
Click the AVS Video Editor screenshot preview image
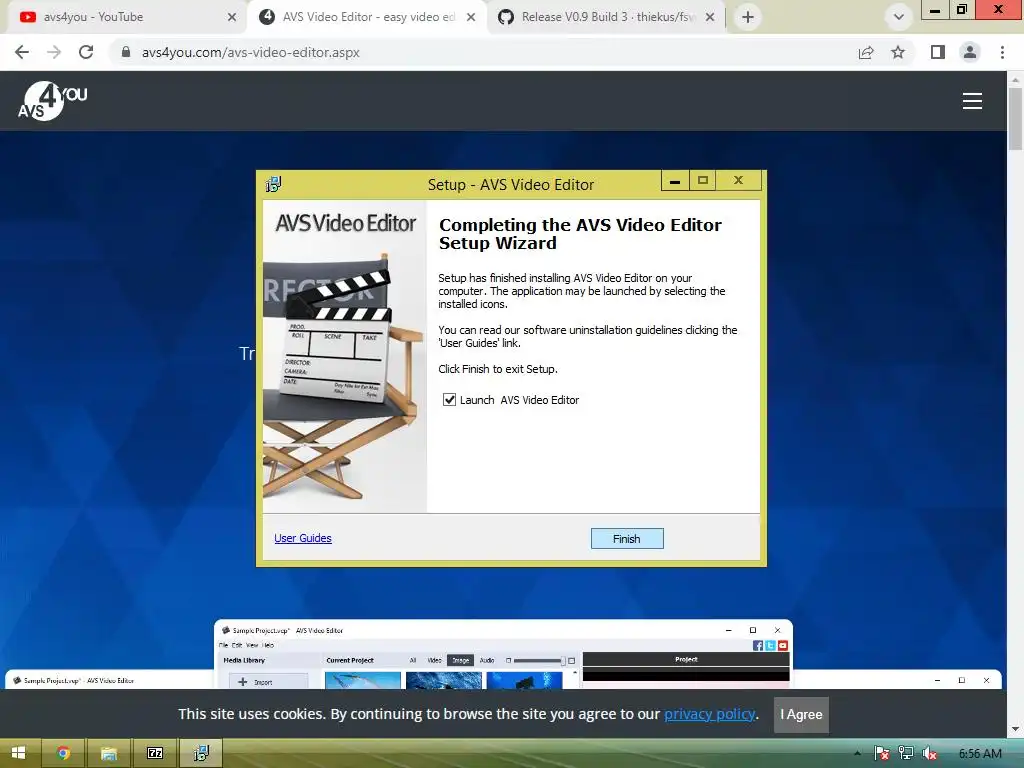point(504,654)
